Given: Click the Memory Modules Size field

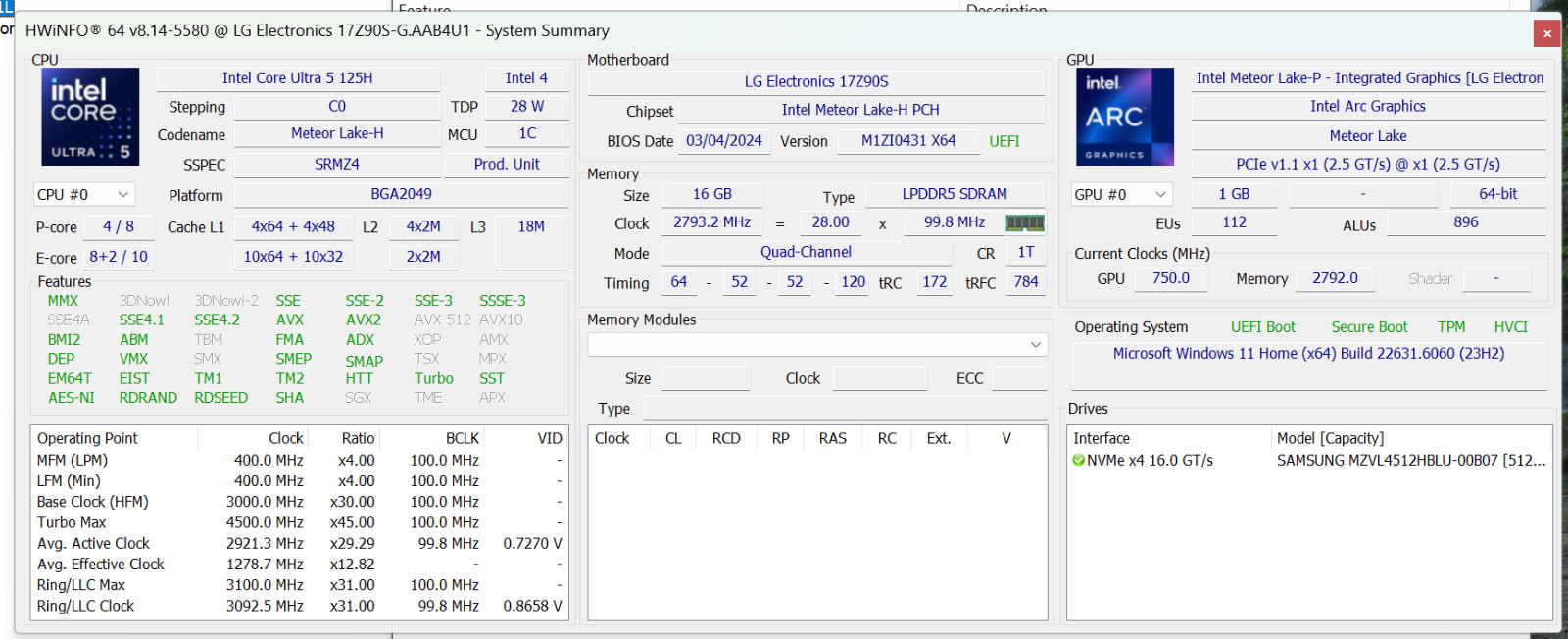Looking at the screenshot, I should (706, 378).
